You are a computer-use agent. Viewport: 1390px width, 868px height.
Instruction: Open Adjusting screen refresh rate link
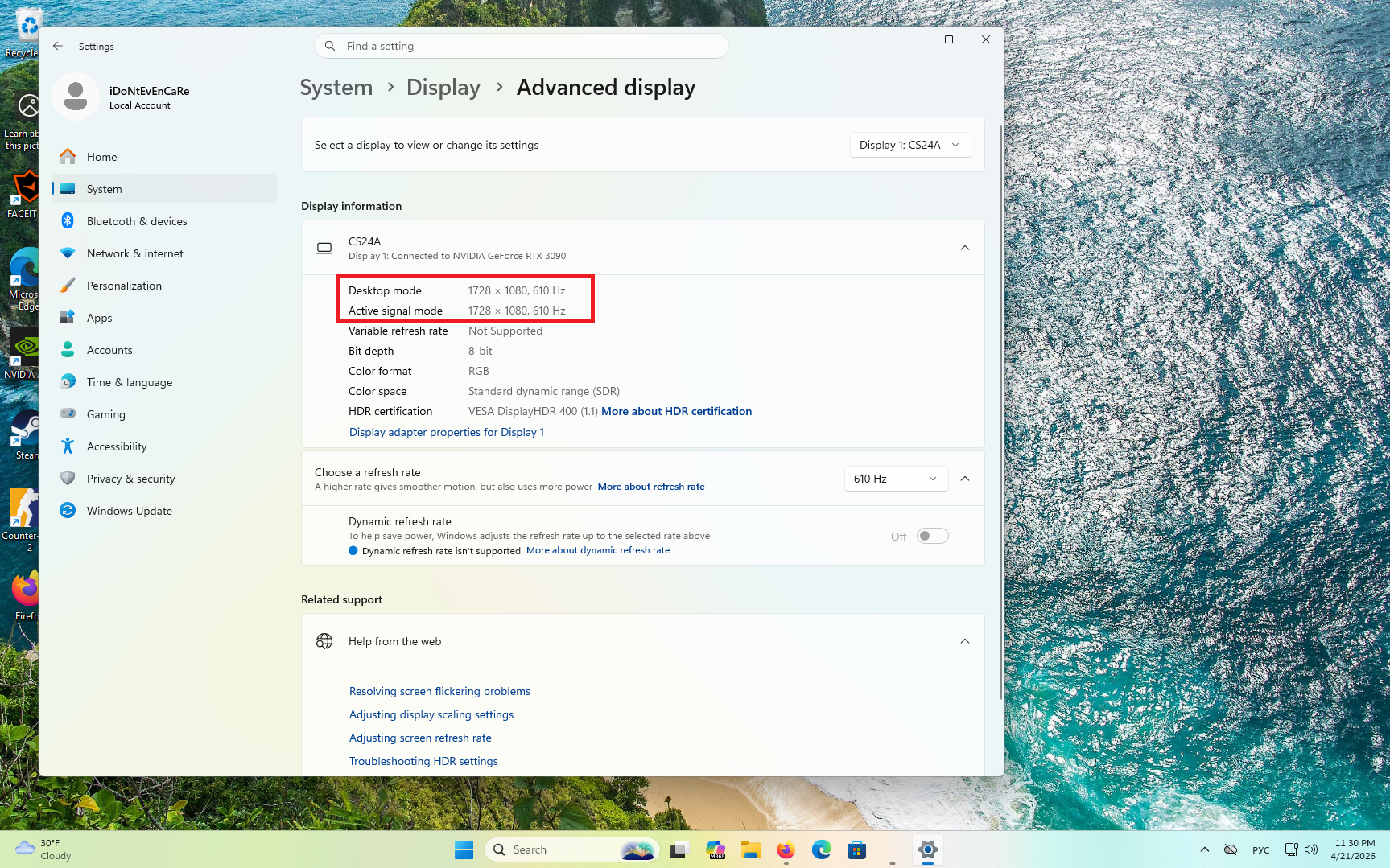(420, 738)
